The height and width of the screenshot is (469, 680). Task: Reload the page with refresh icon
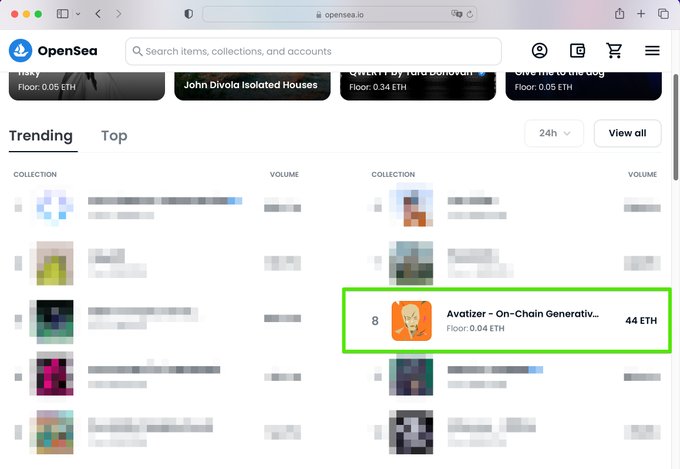(470, 14)
